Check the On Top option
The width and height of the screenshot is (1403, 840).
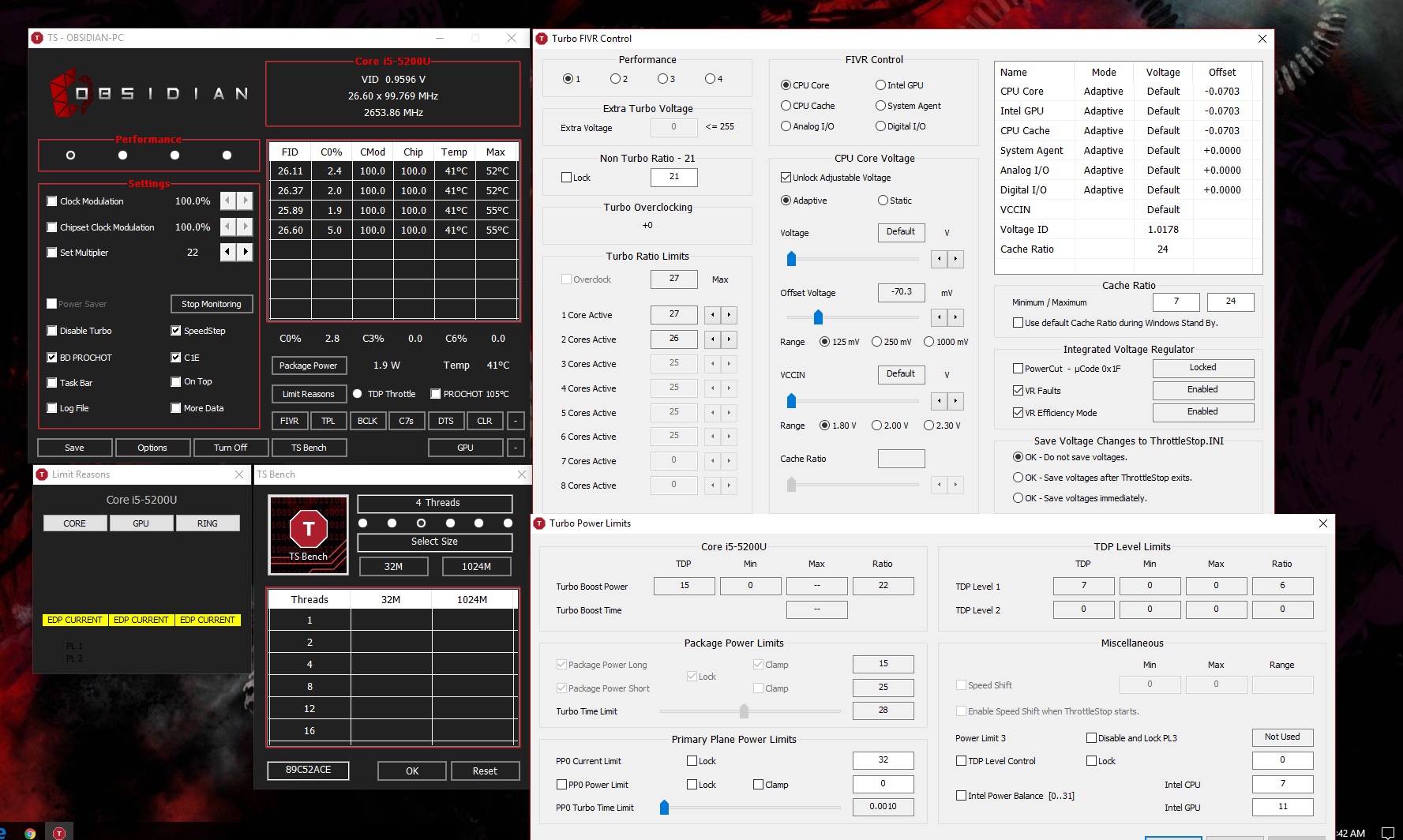pos(176,381)
